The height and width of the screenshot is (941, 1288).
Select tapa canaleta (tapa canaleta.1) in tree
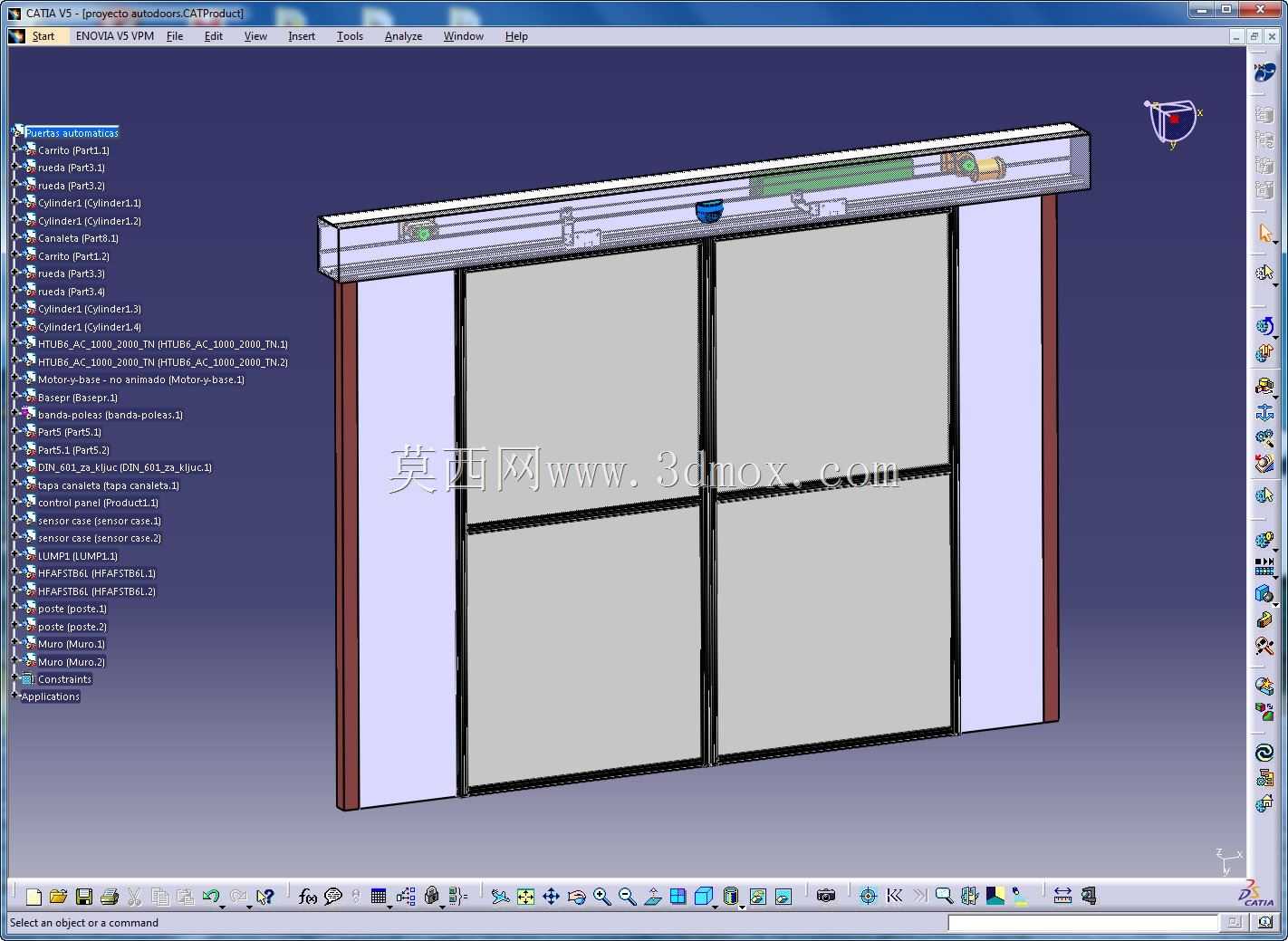pos(109,485)
